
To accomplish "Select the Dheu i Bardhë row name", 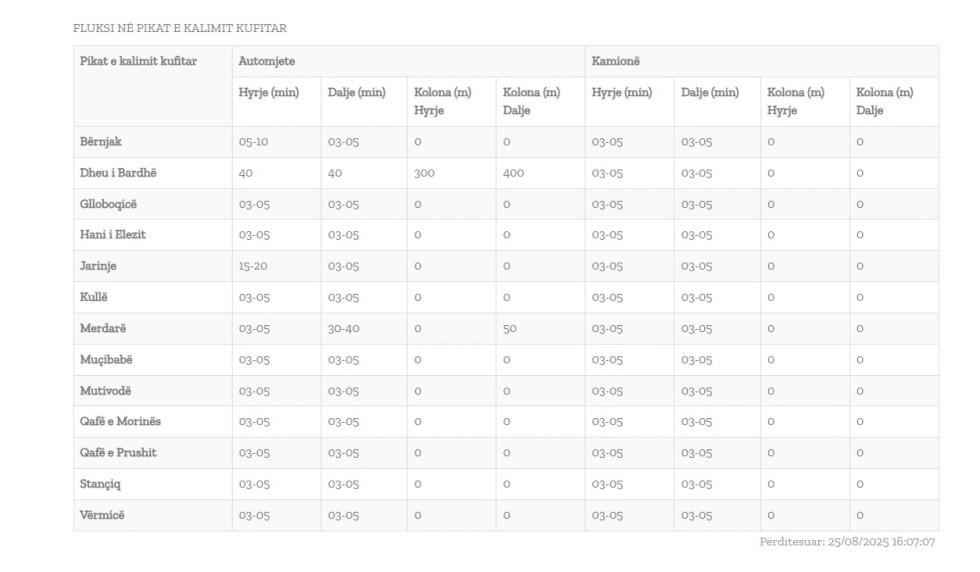I will point(118,173).
